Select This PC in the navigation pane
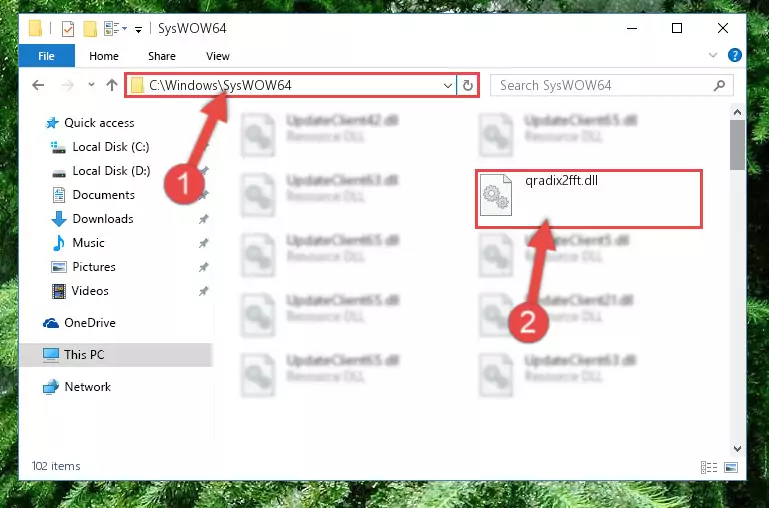Screen dimensions: 769x508 (x=116, y=355)
